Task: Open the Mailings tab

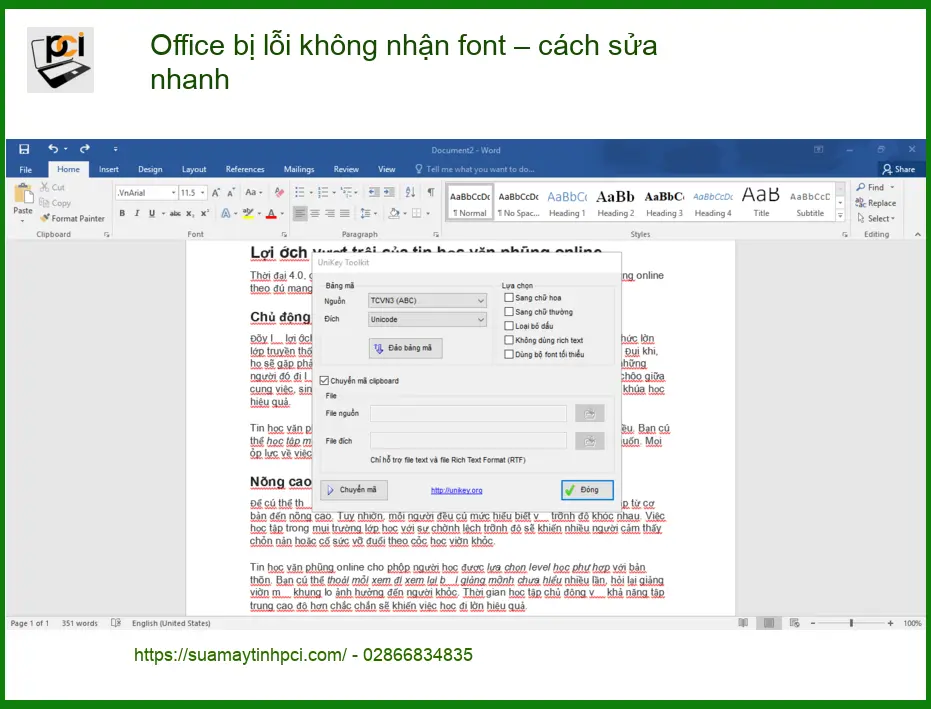Action: [299, 169]
